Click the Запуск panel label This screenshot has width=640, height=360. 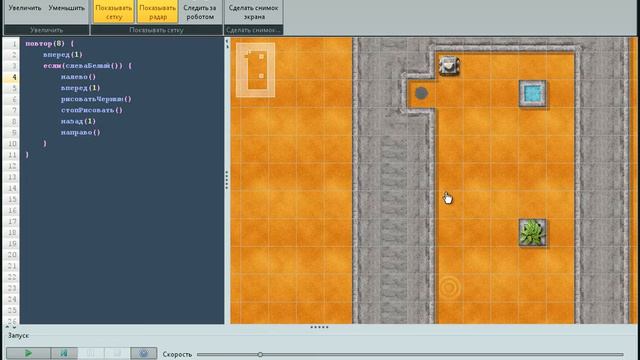(x=18, y=336)
